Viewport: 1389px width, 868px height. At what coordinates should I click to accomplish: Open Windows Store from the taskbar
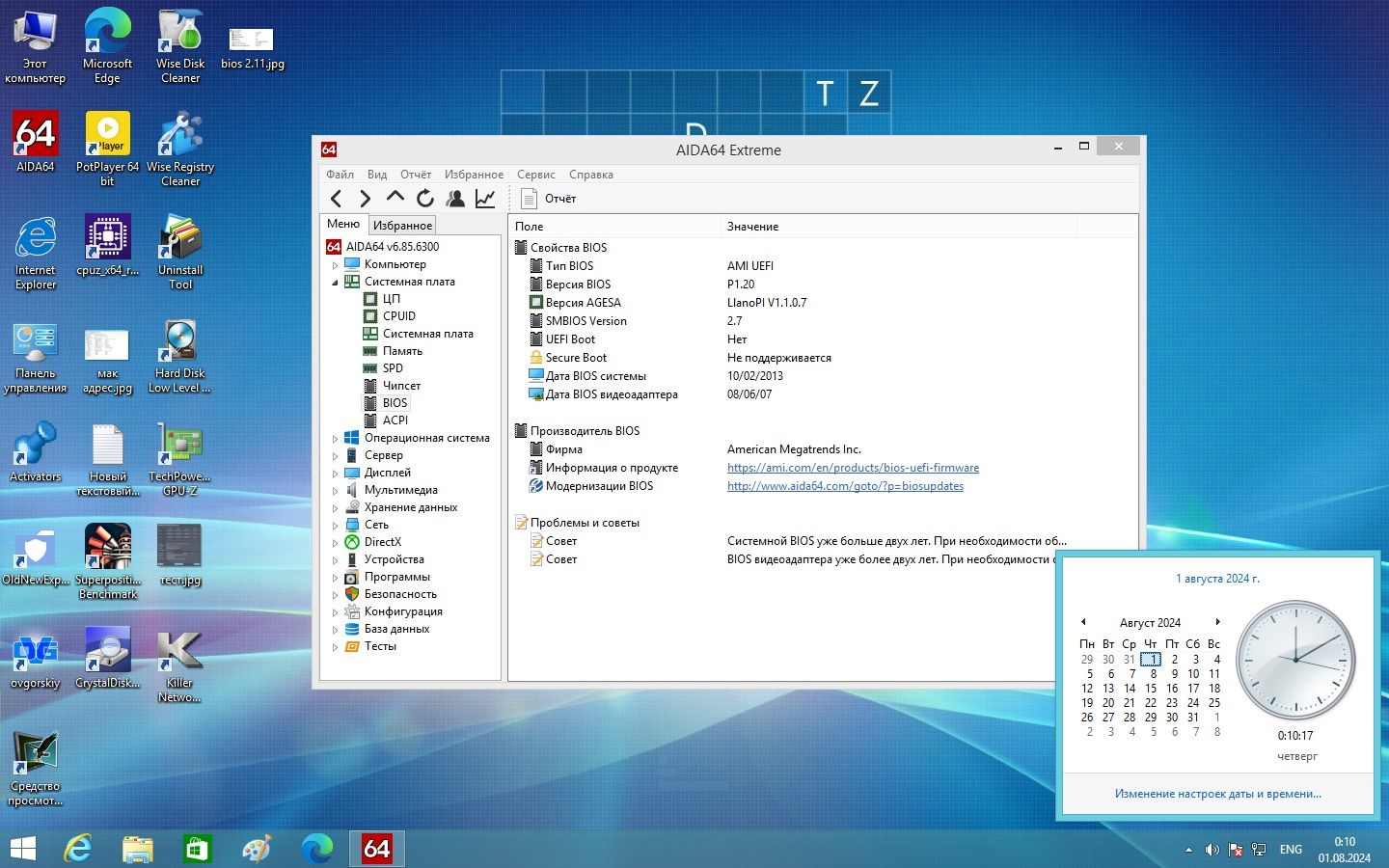(197, 849)
